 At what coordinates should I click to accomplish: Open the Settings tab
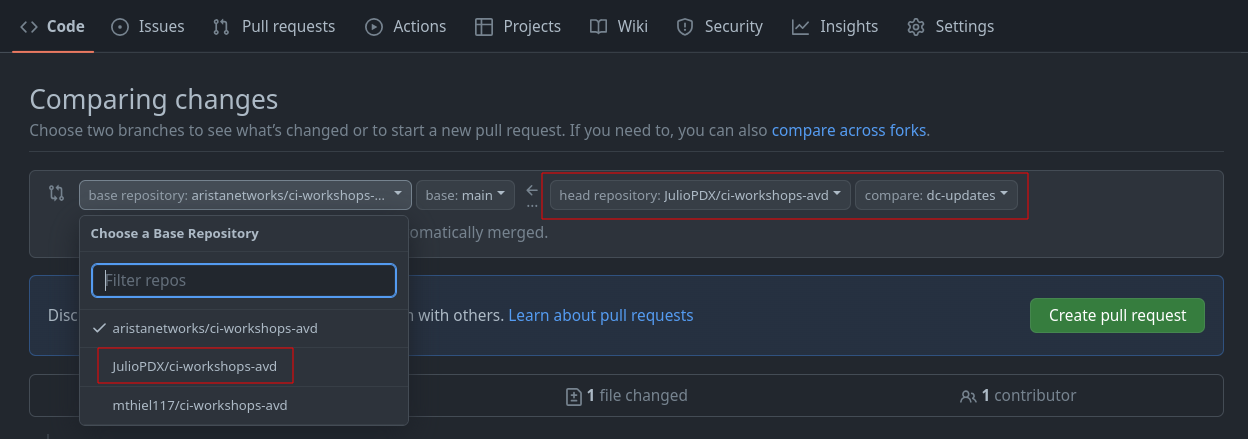[951, 27]
